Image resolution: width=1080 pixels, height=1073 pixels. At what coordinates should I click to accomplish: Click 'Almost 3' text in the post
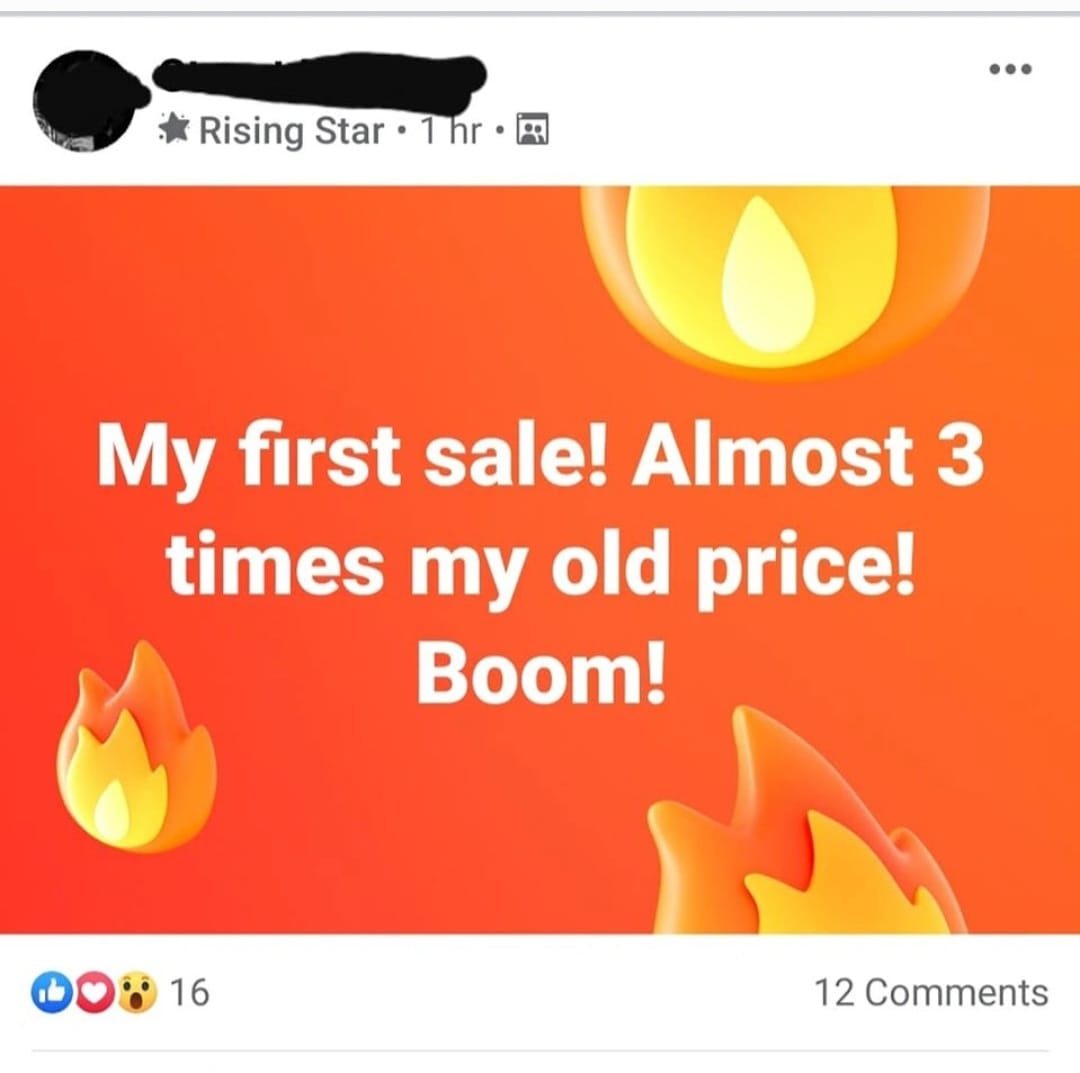coord(808,455)
